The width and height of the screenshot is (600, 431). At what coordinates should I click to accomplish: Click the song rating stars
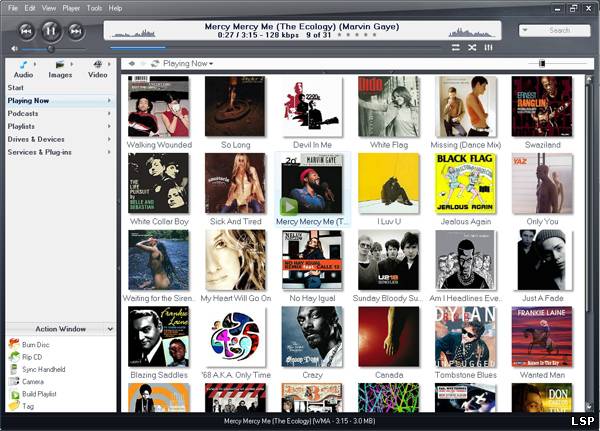(x=357, y=35)
